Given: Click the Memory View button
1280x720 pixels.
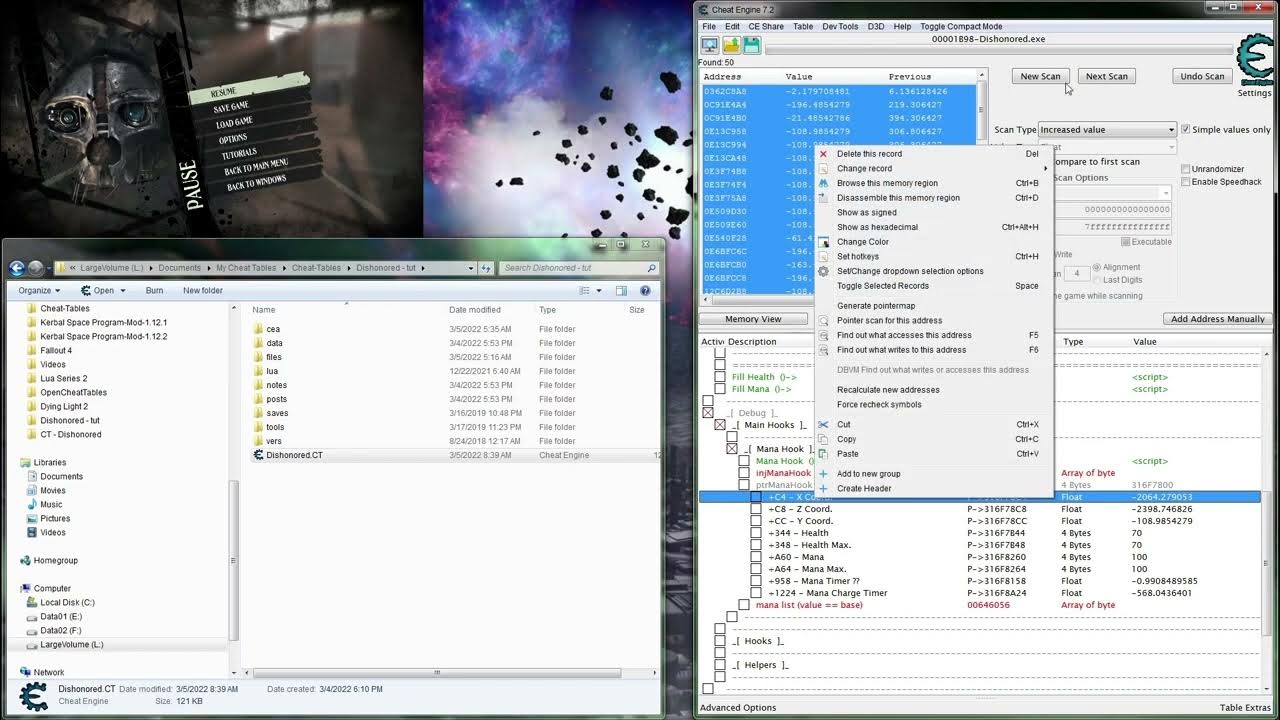Looking at the screenshot, I should [x=753, y=319].
